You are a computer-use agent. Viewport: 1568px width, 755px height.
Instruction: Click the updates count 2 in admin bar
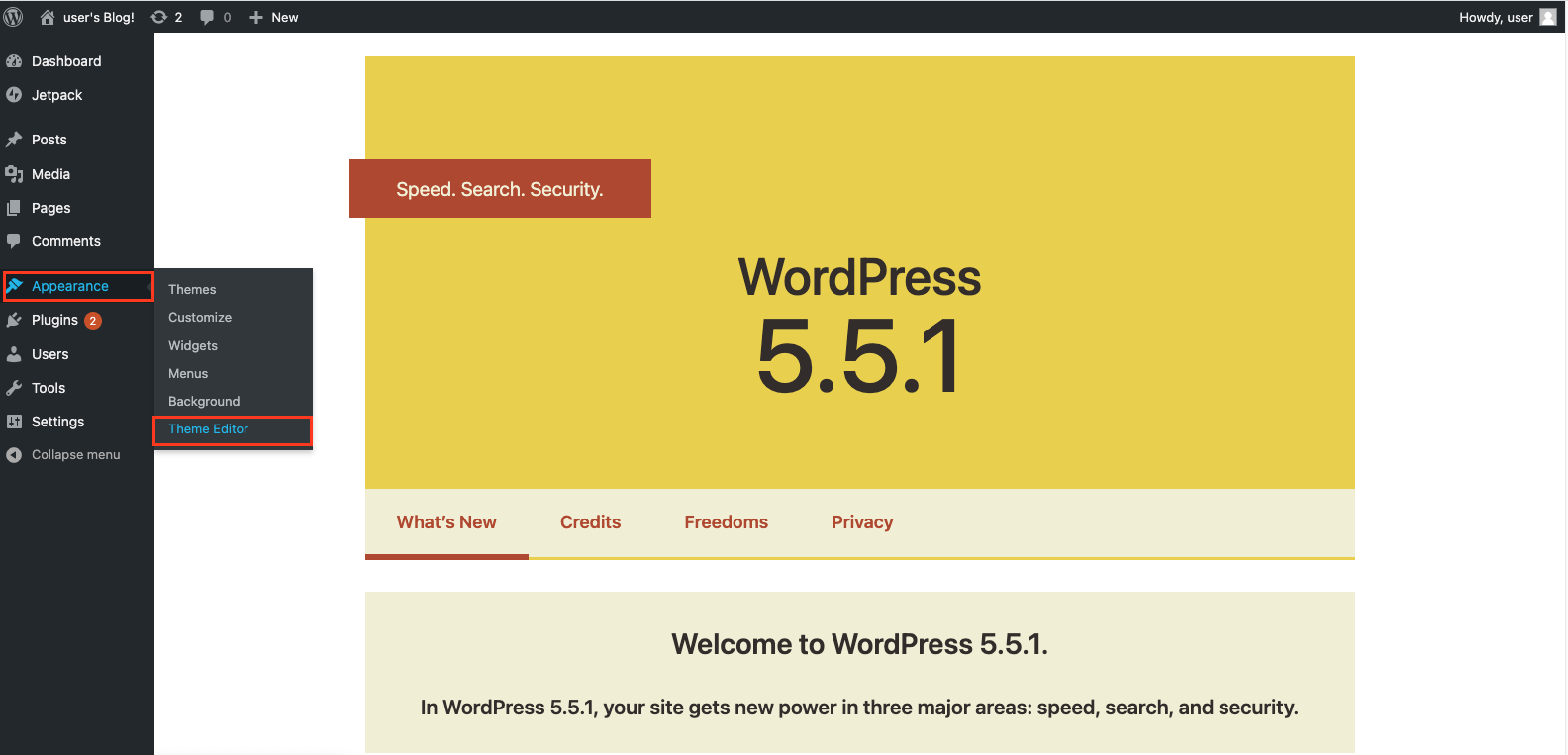pyautogui.click(x=178, y=17)
